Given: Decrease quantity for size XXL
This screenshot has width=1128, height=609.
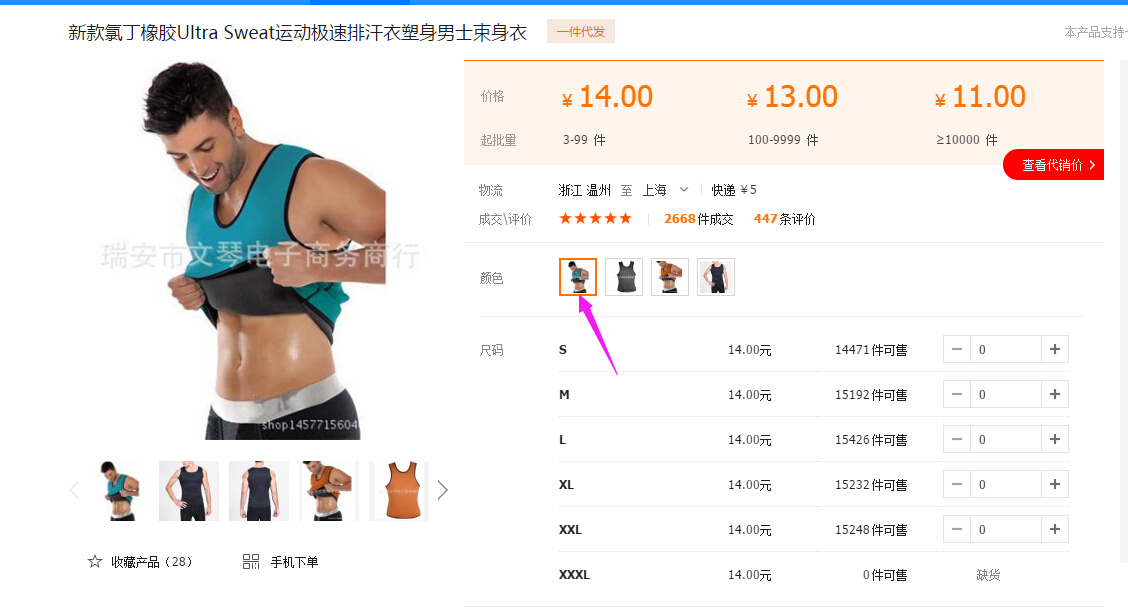Looking at the screenshot, I should tap(957, 529).
